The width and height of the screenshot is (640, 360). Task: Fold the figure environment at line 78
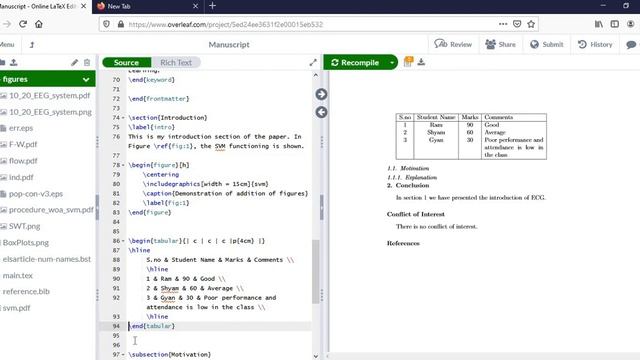coord(123,165)
